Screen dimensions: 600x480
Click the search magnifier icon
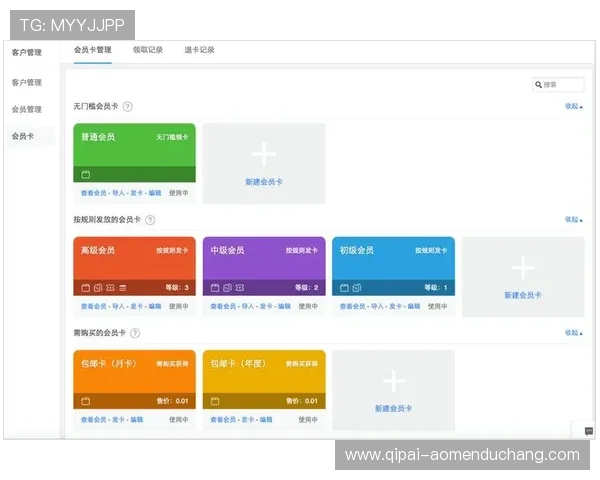point(538,85)
